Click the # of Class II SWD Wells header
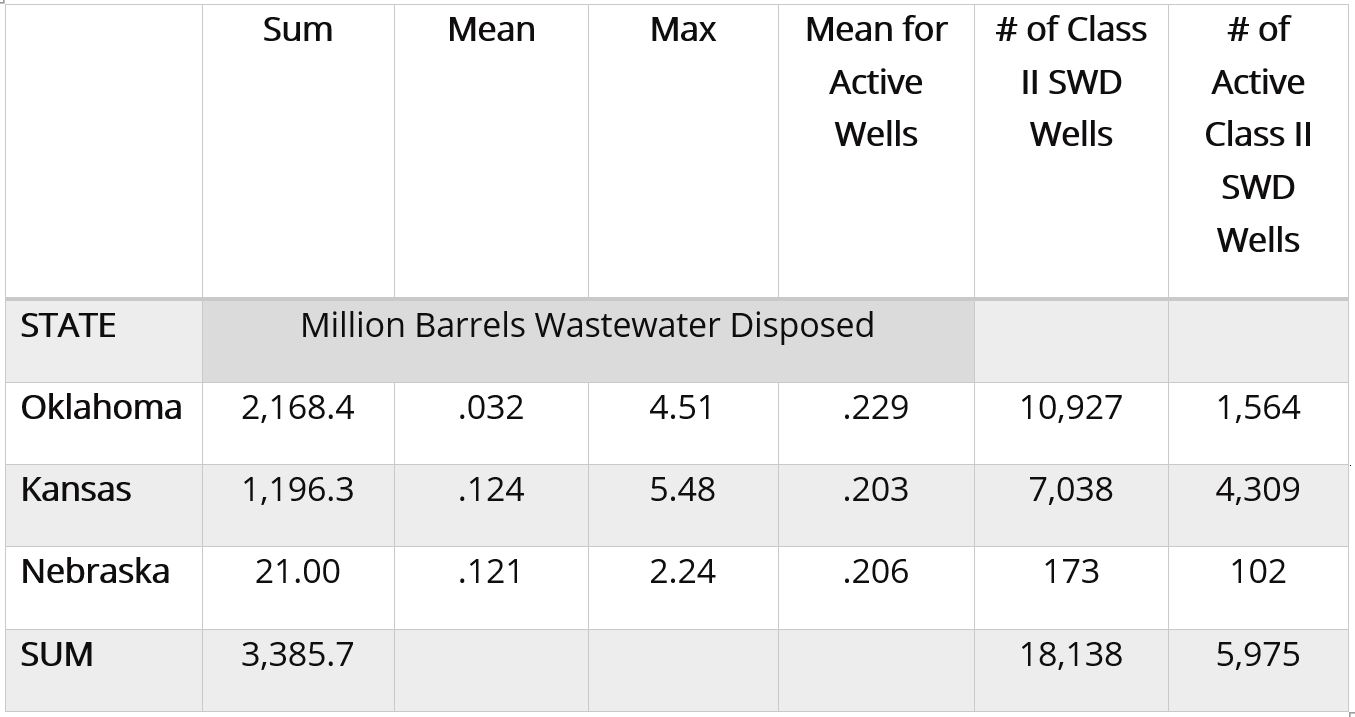The height and width of the screenshot is (717, 1355). click(x=1071, y=82)
